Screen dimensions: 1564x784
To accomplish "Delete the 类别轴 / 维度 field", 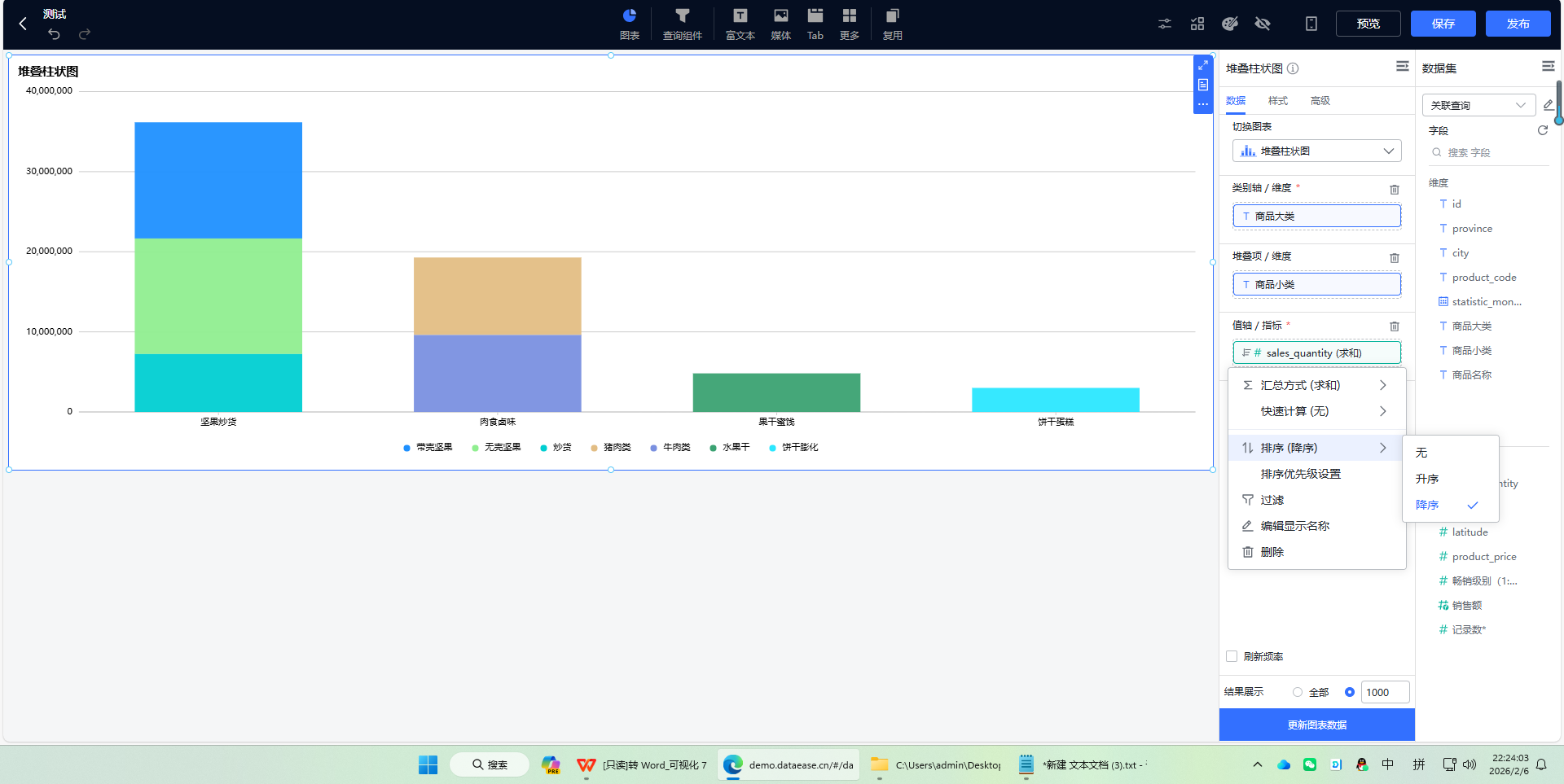I will pos(1395,190).
